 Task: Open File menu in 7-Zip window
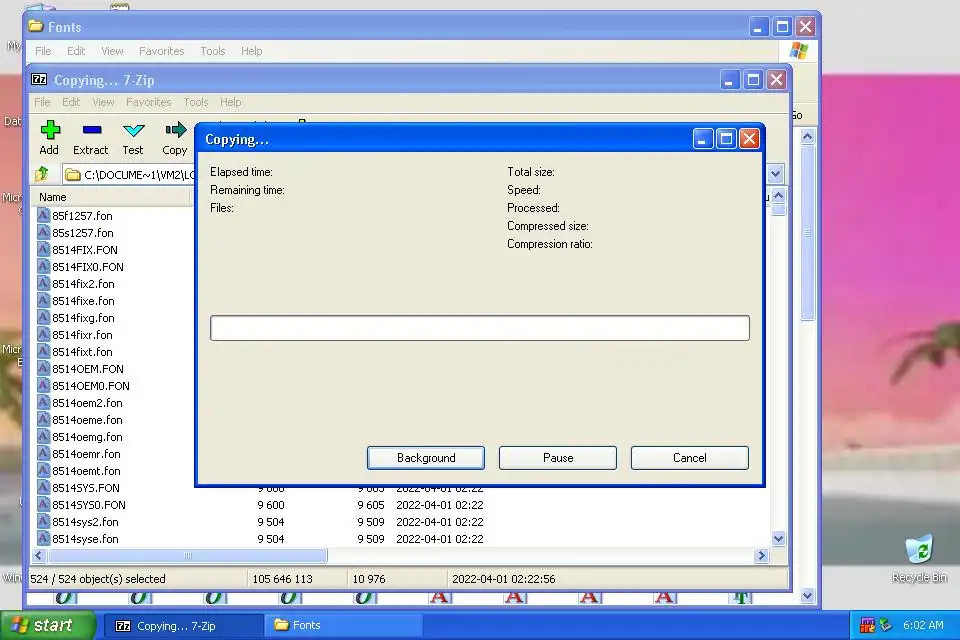42,102
